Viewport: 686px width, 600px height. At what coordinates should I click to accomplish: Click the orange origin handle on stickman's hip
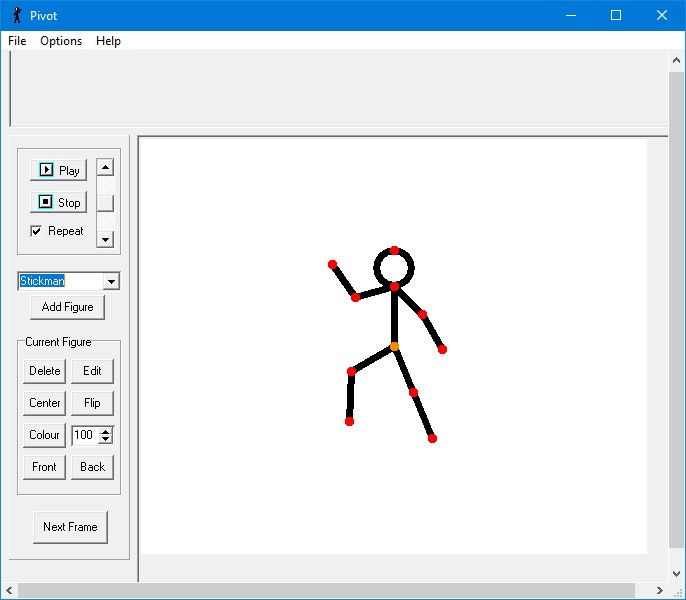point(394,347)
